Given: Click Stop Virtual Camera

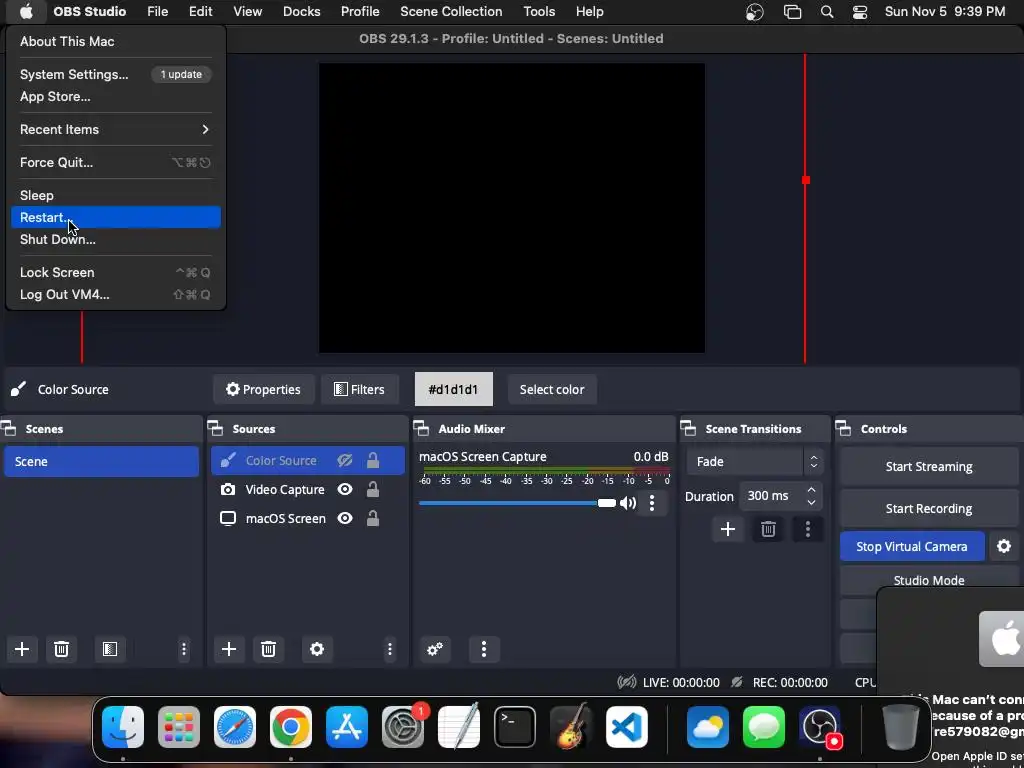Looking at the screenshot, I should [912, 547].
